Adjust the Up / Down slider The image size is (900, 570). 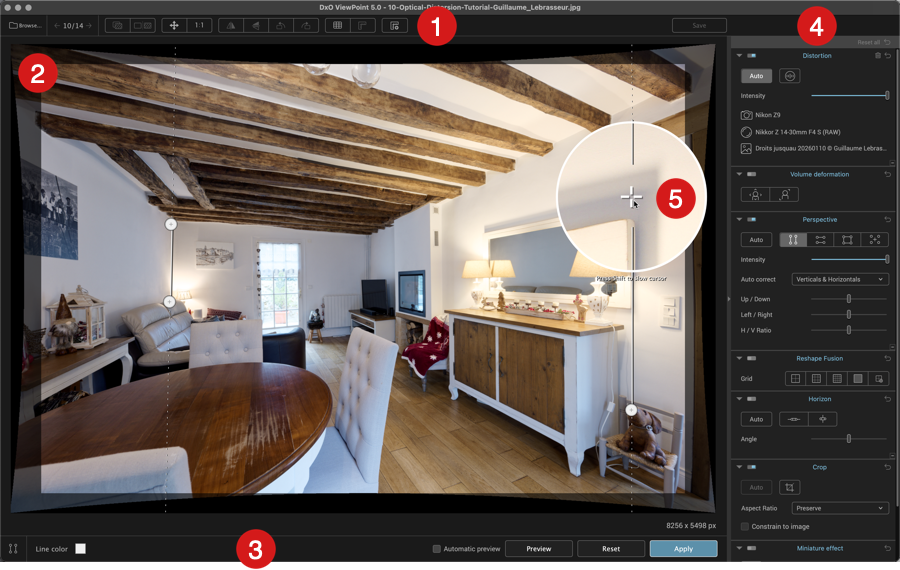(x=849, y=298)
